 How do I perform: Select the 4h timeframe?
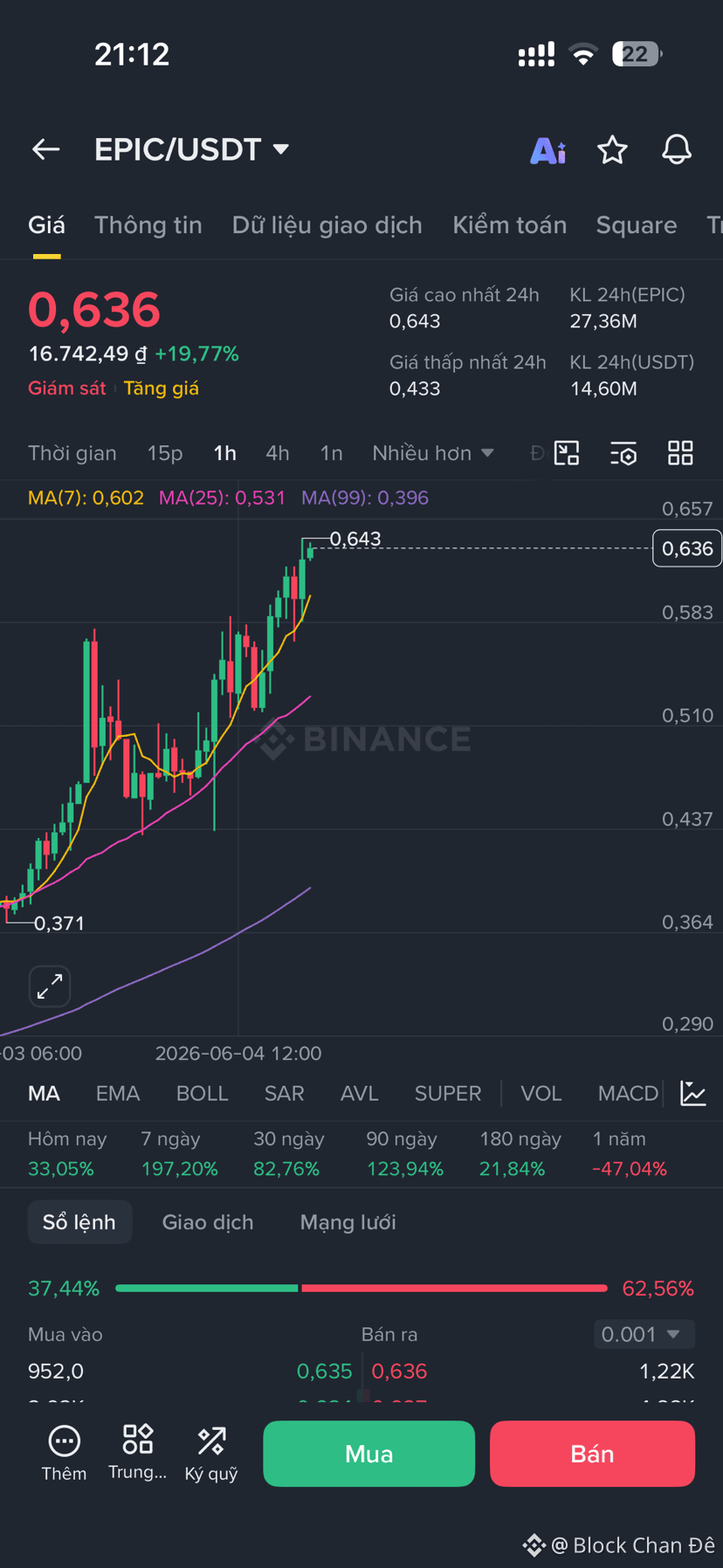point(278,453)
